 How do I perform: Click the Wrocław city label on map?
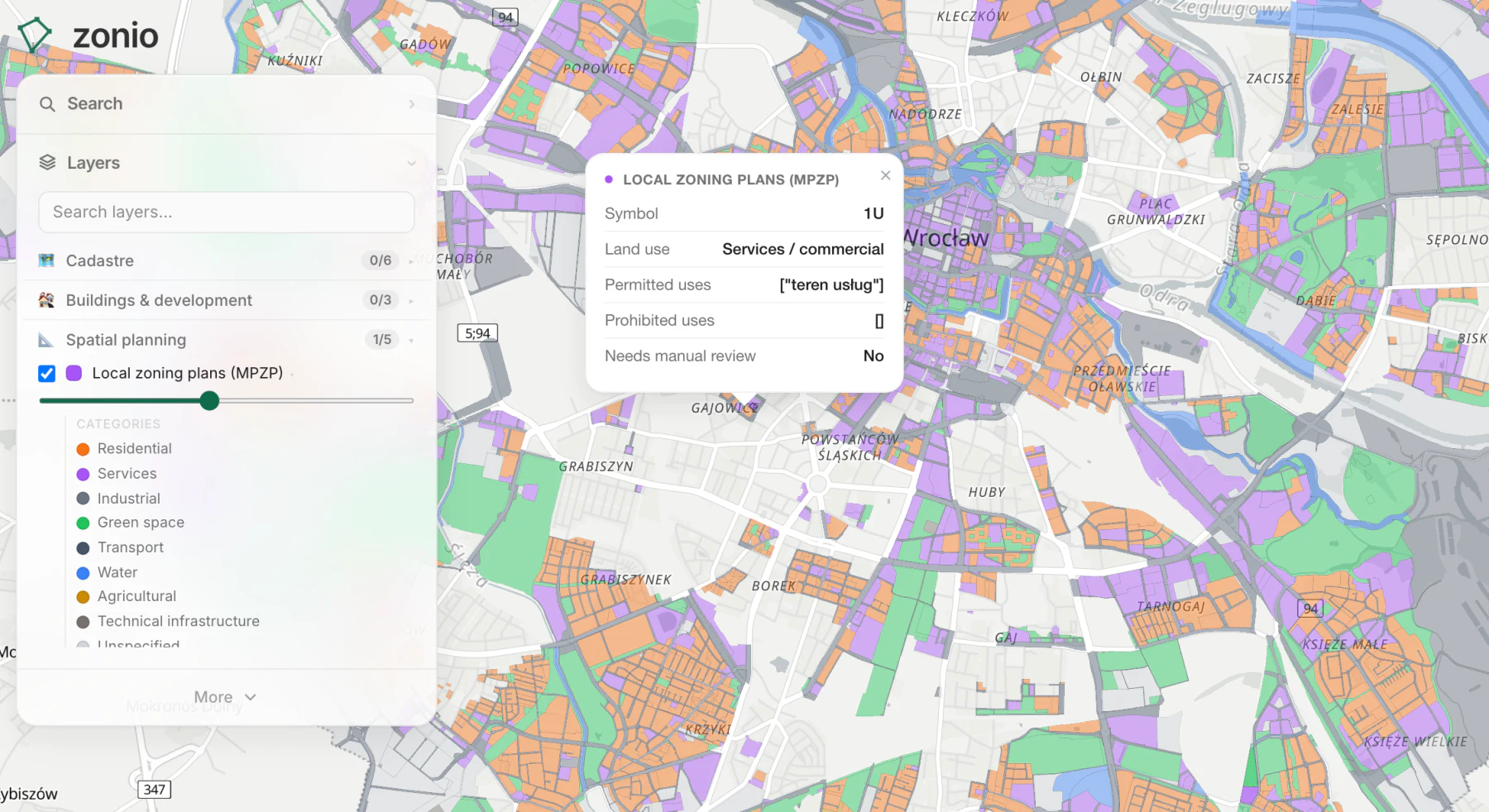click(946, 238)
